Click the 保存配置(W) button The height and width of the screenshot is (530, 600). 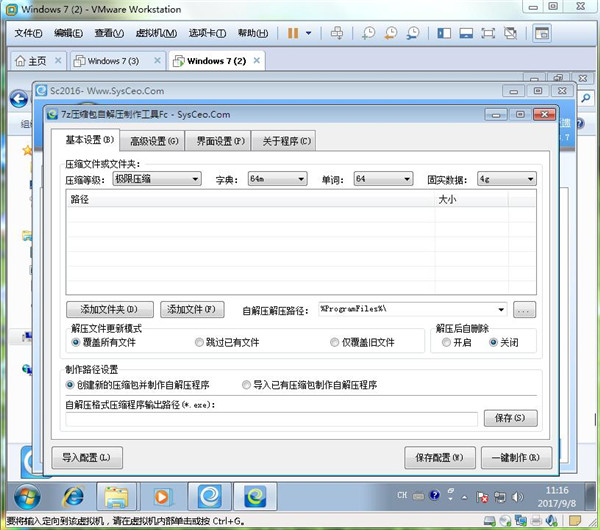(440, 457)
